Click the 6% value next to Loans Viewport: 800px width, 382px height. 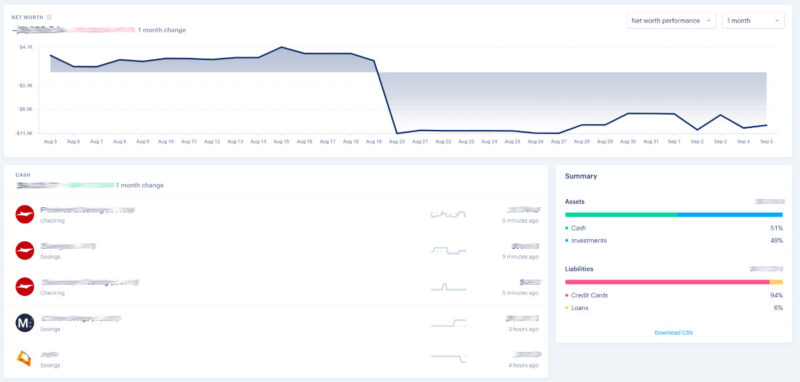[779, 308]
